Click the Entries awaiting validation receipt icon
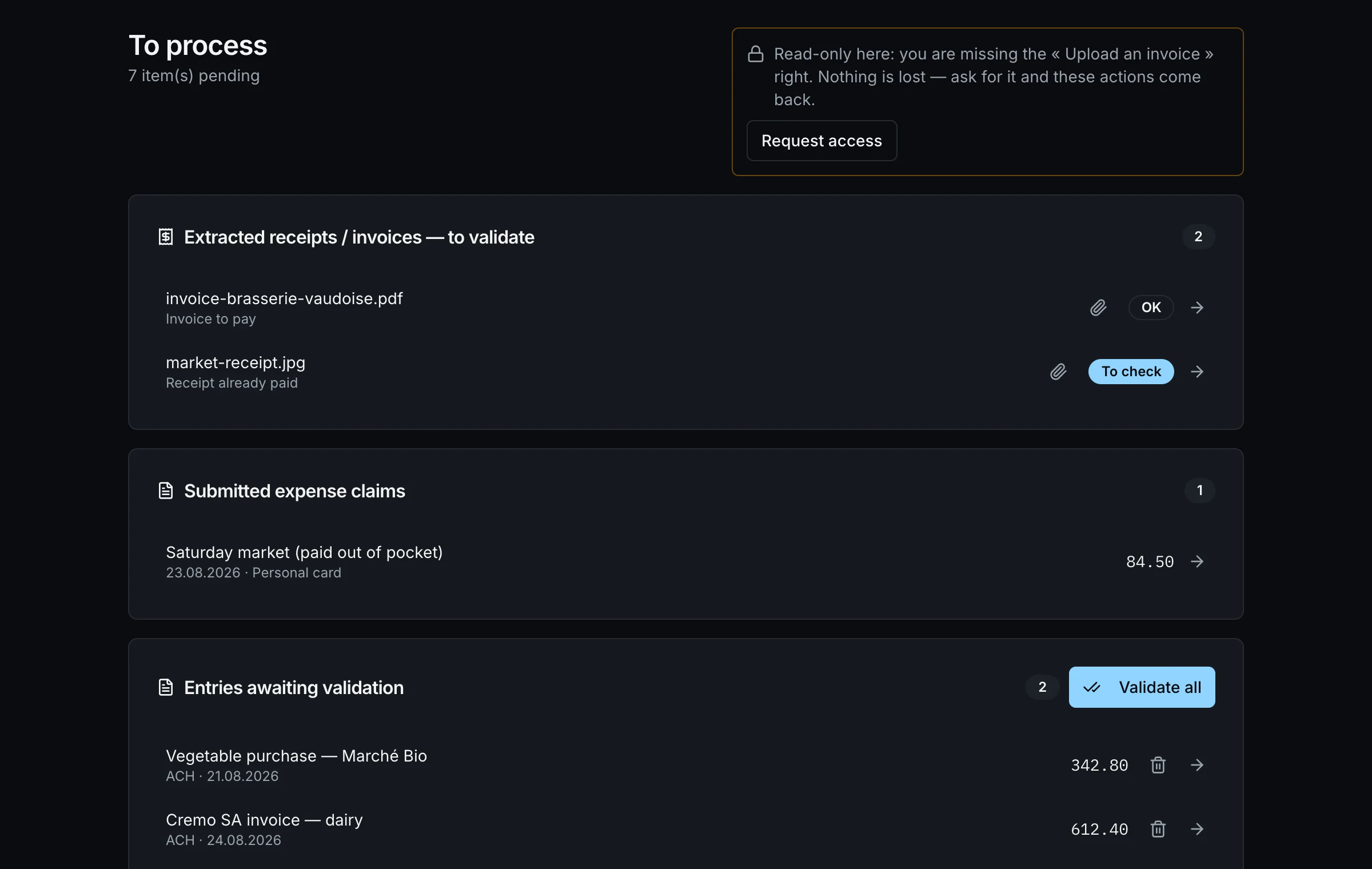This screenshot has height=869, width=1372. click(x=166, y=687)
